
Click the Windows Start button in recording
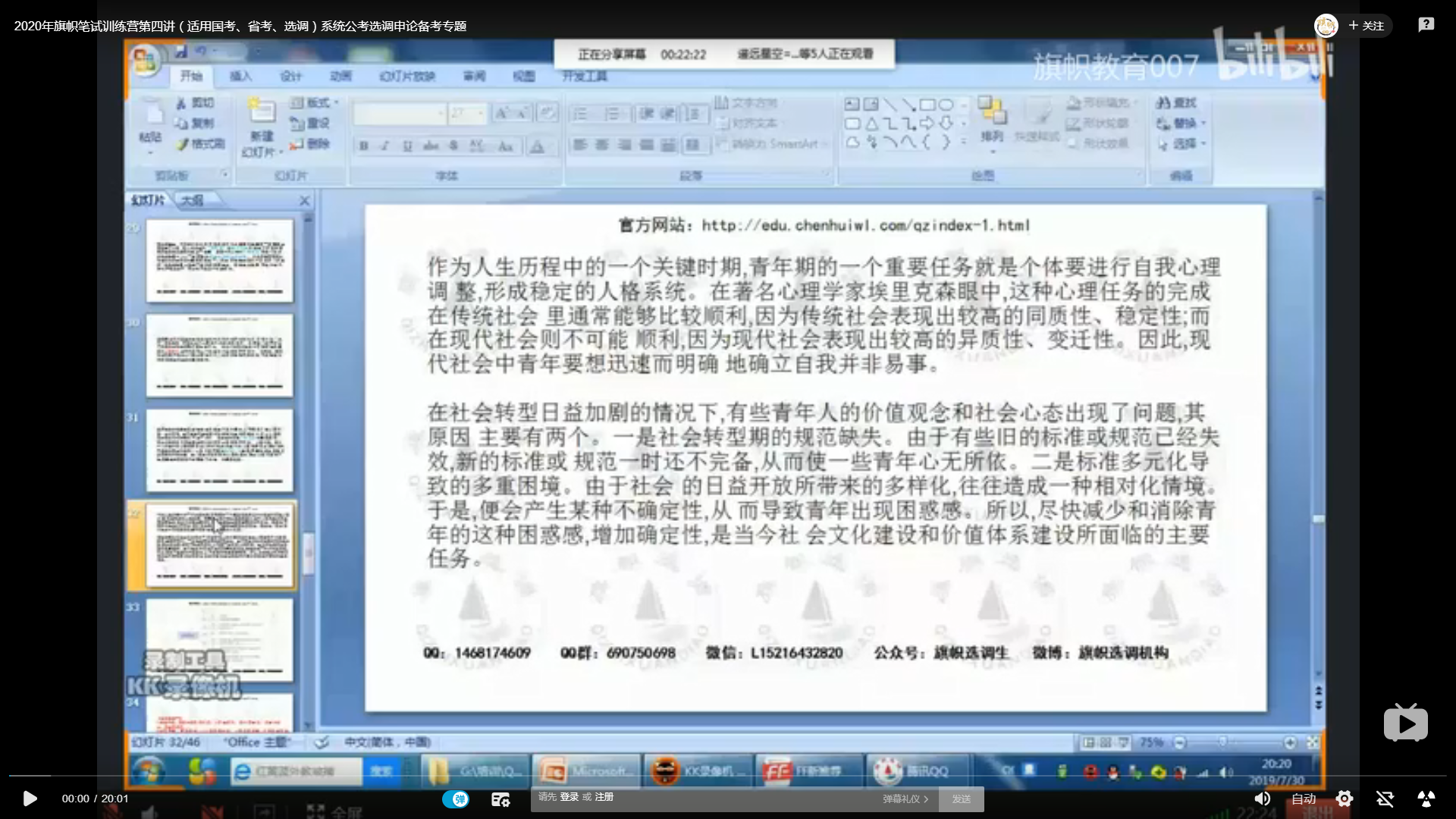click(149, 772)
